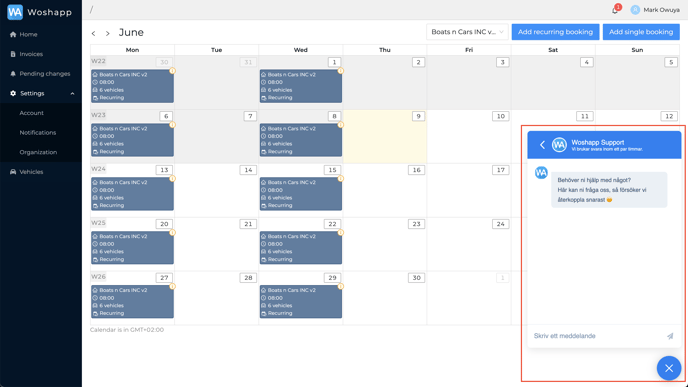Screen dimensions: 688x387
Task: Click the Woshapp logo in sidebar
Action: 15,12
